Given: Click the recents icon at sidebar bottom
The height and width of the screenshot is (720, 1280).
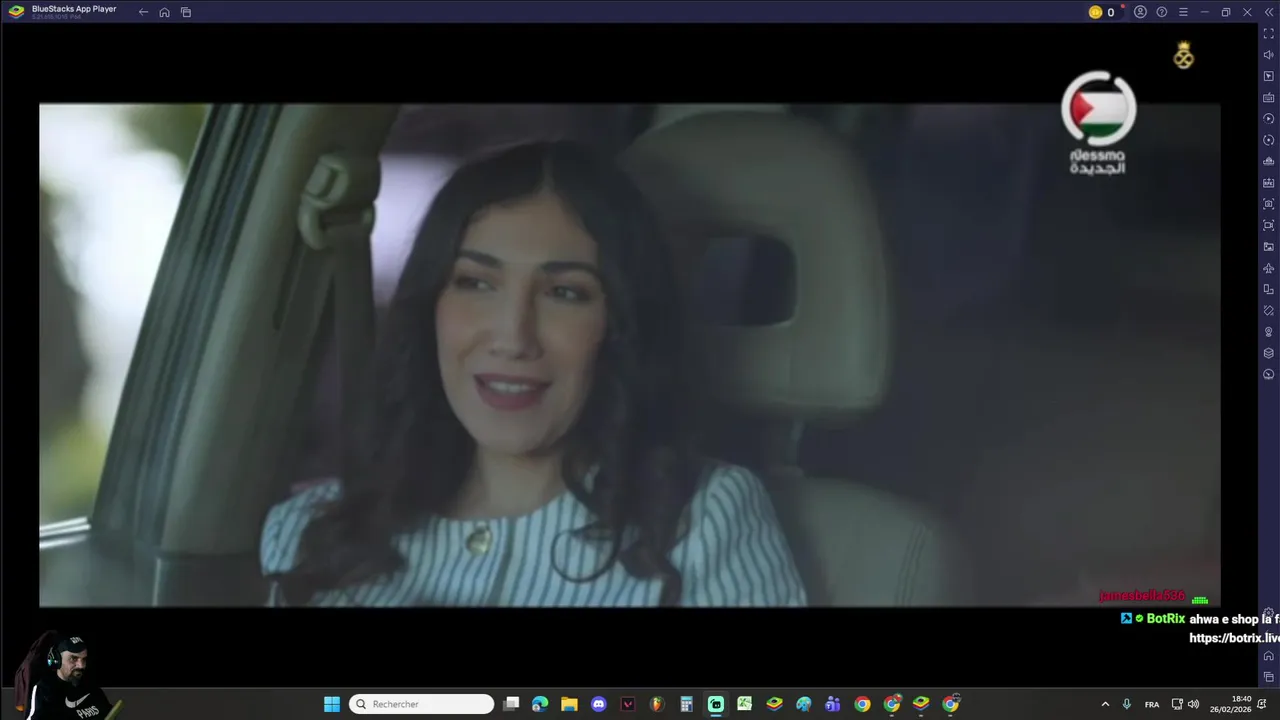Looking at the screenshot, I should [1268, 677].
